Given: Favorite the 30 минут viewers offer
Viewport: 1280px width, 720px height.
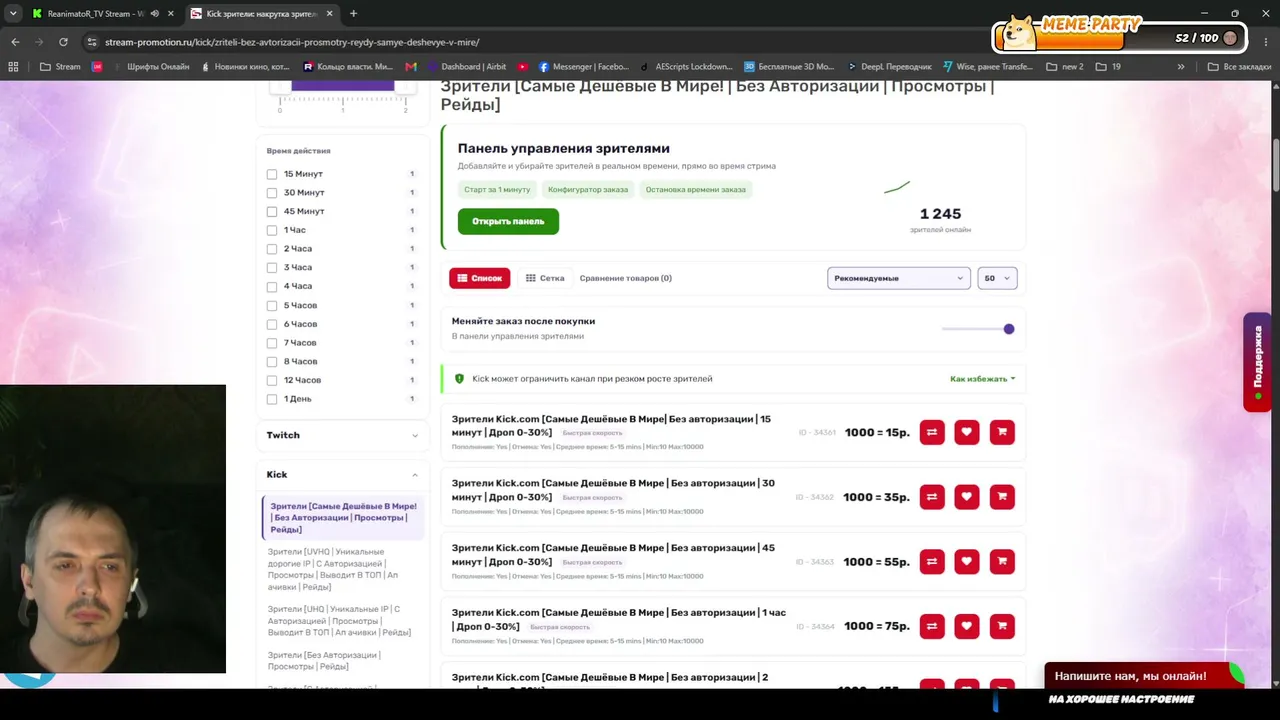Looking at the screenshot, I should 967,497.
